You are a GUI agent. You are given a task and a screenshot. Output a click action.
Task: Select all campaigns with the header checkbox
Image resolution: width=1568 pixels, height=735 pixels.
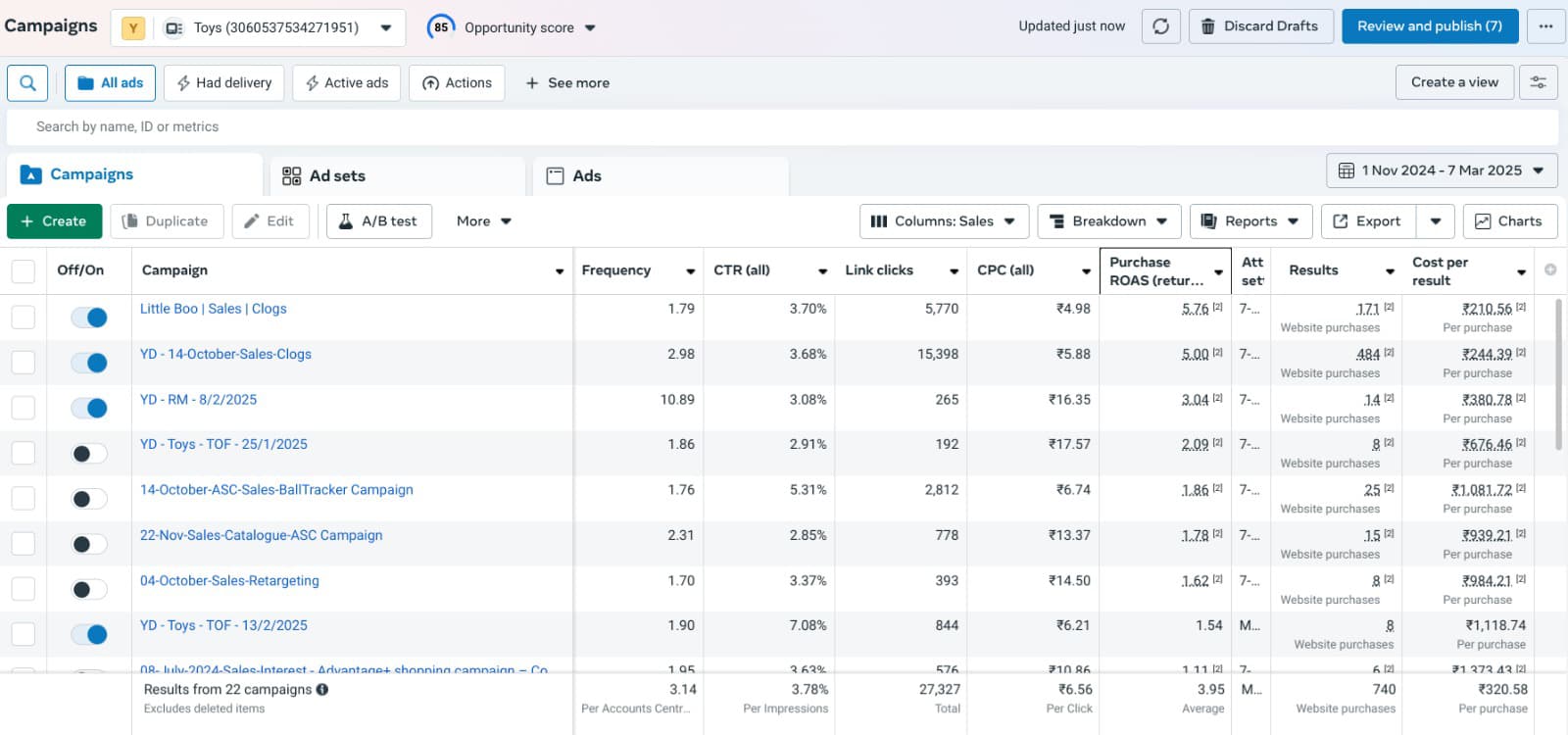point(23,271)
